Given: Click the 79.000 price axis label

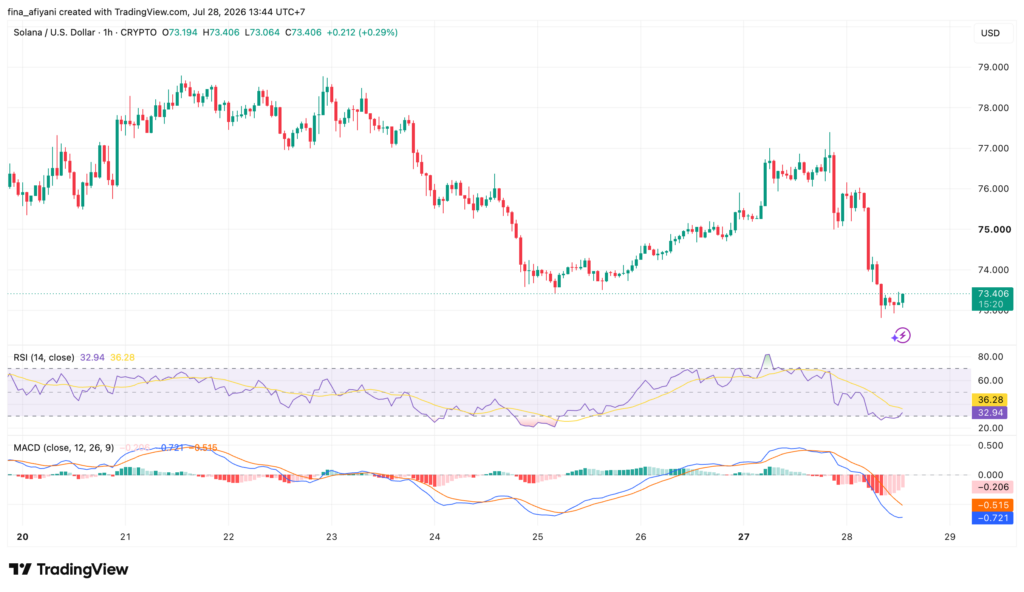Looking at the screenshot, I should (x=993, y=67).
